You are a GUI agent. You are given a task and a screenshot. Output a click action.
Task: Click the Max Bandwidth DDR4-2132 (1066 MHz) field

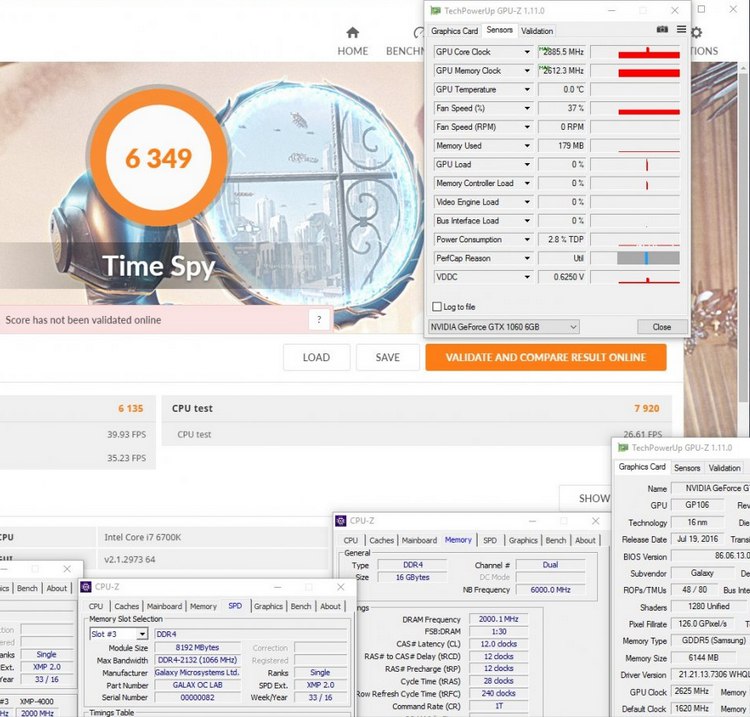tap(197, 661)
